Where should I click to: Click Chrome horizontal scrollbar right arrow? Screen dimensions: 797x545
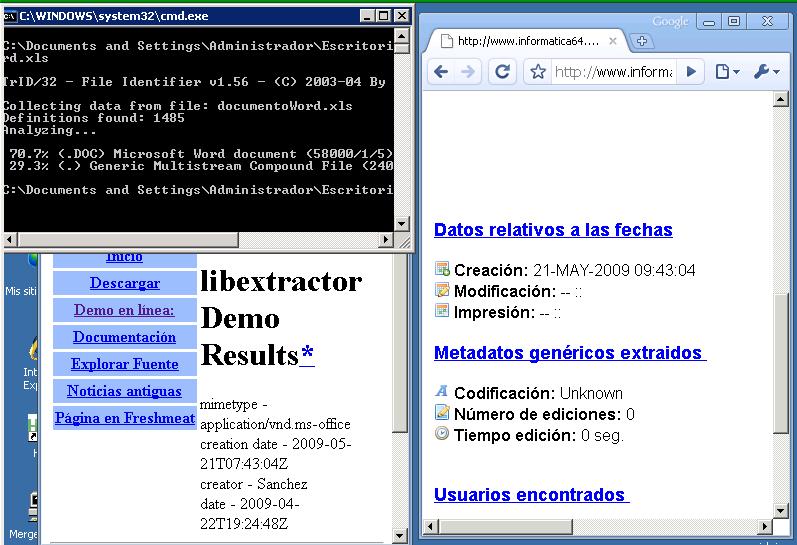[x=764, y=526]
